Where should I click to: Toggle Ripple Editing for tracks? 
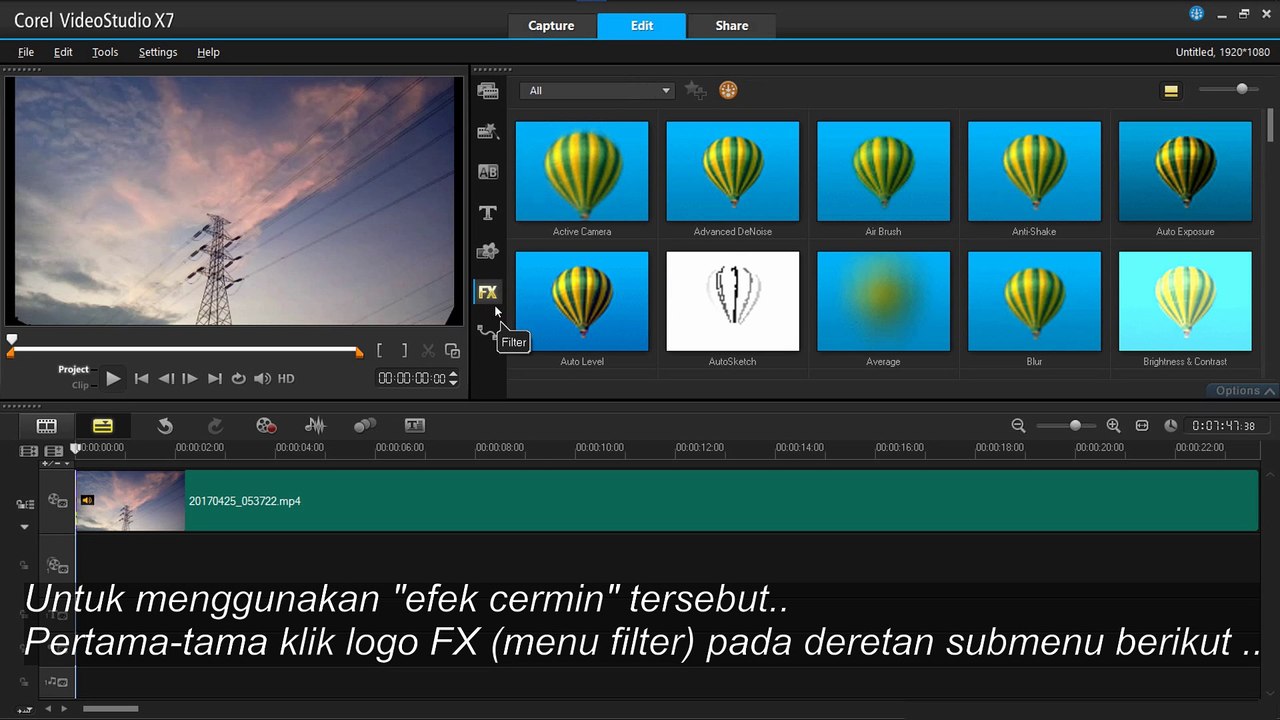[x=25, y=504]
